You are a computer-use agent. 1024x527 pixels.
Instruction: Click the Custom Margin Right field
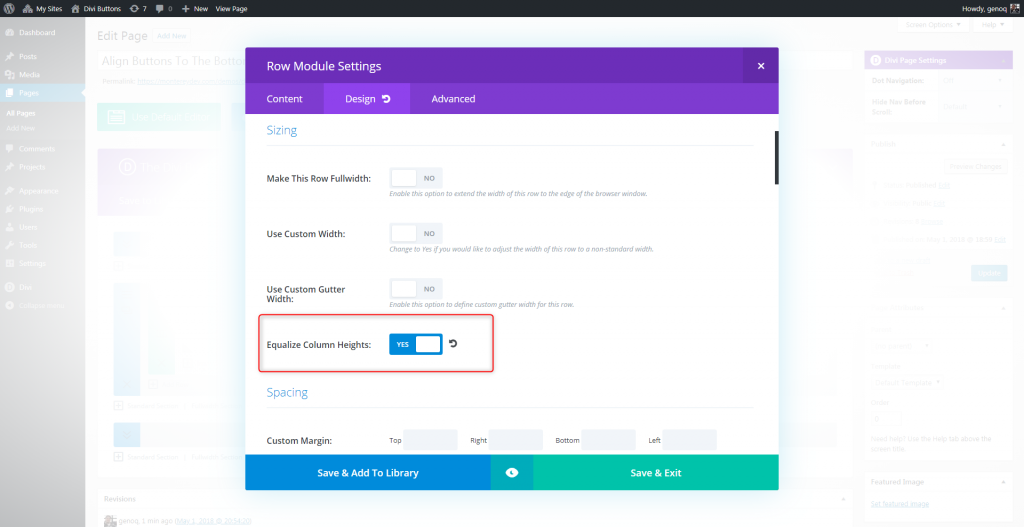[516, 440]
